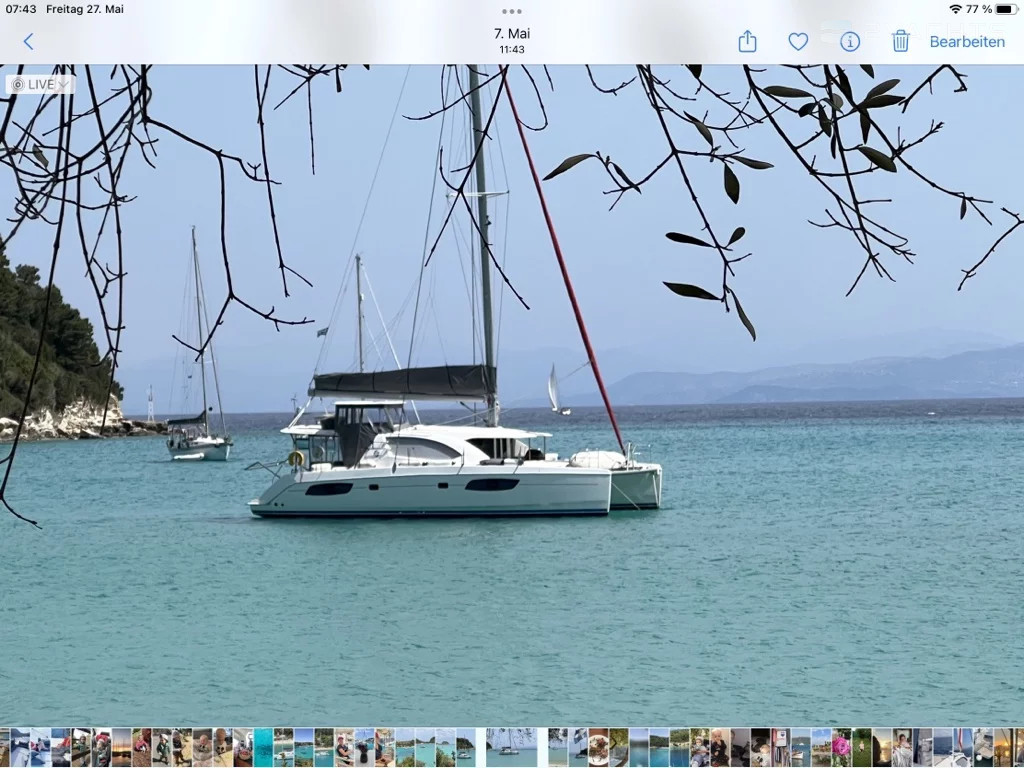Open the three-dot multitasking menu at top
The width and height of the screenshot is (1024, 768).
[511, 11]
